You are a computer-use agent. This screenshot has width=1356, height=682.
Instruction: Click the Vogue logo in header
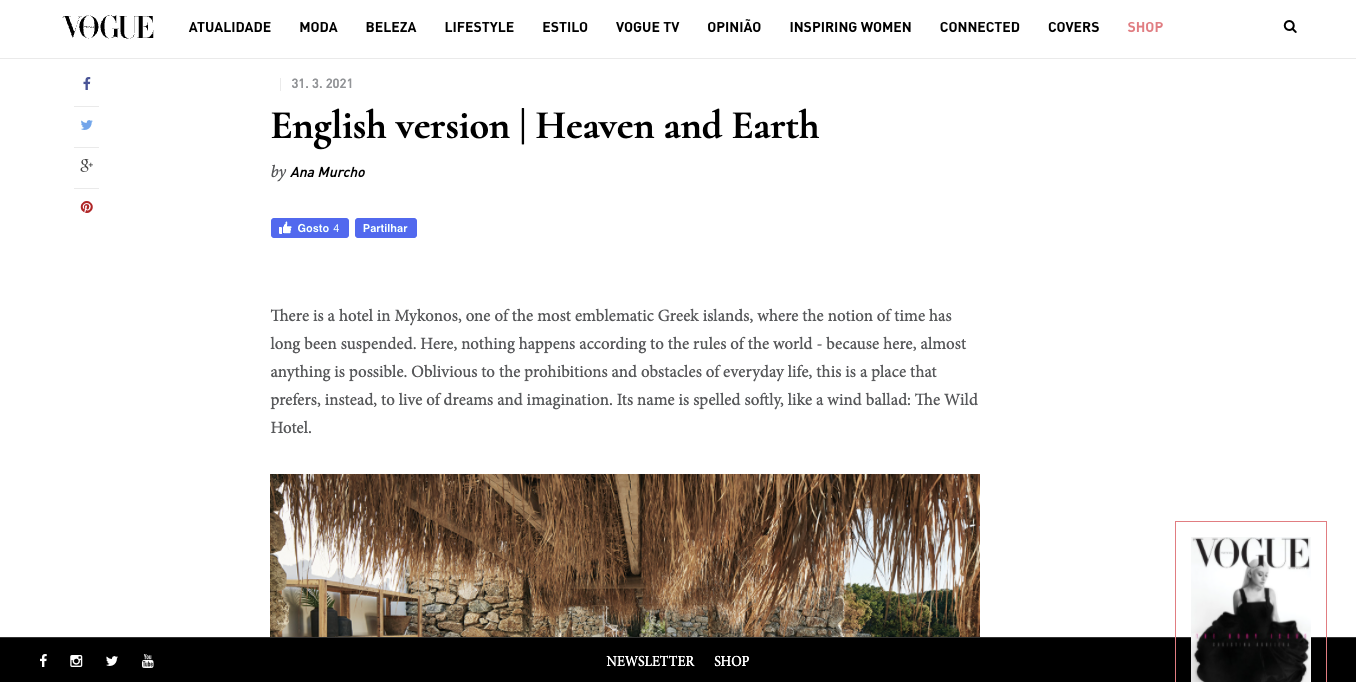point(108,27)
